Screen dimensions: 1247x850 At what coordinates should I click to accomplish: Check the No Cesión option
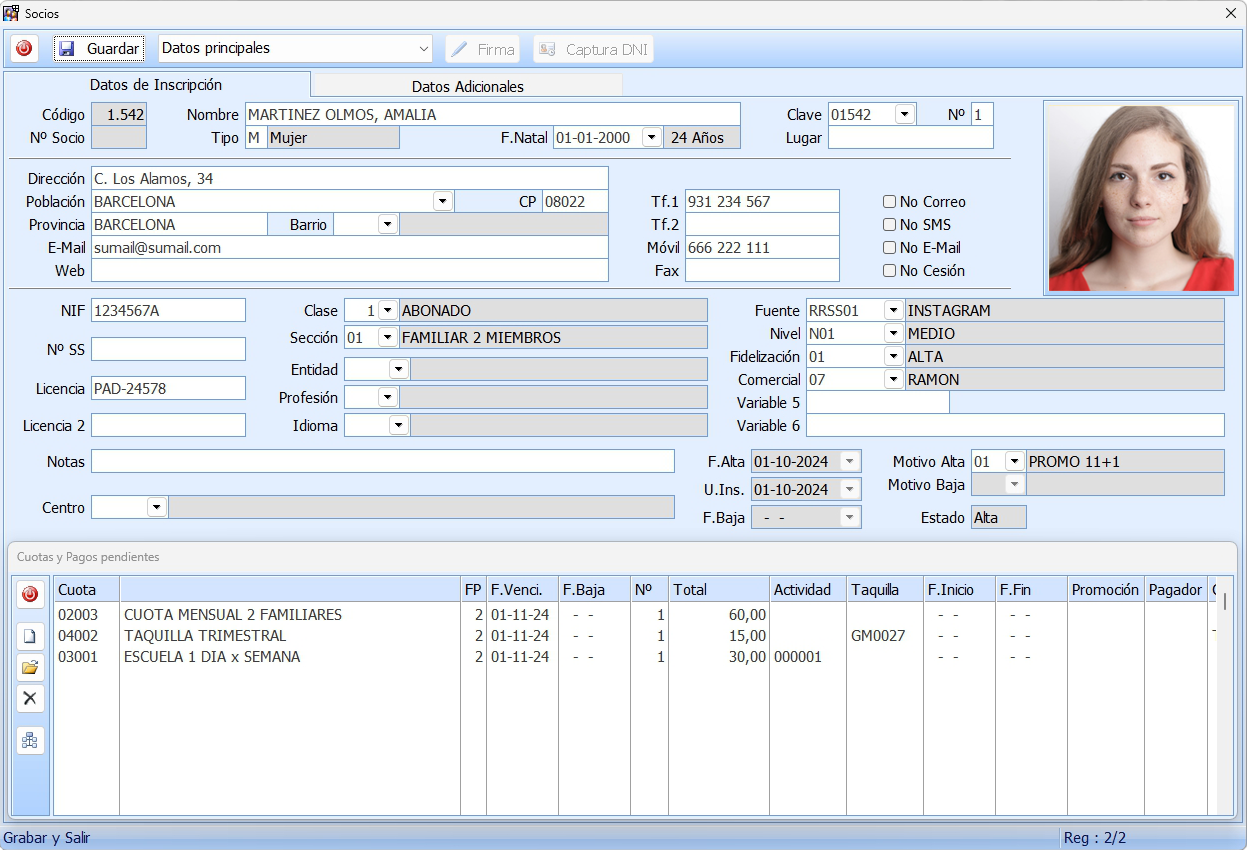click(x=889, y=271)
